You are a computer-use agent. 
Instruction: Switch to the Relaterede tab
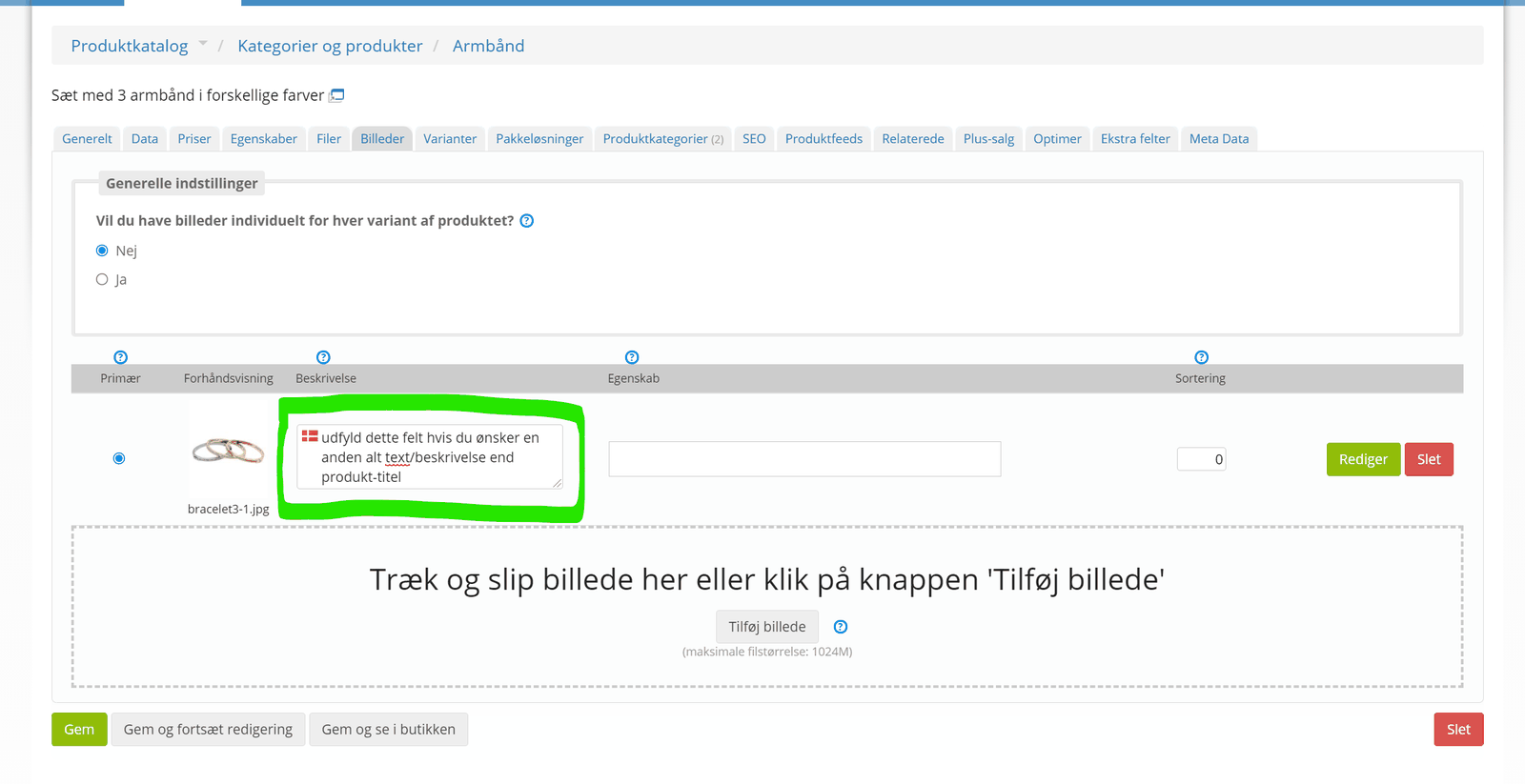(913, 139)
